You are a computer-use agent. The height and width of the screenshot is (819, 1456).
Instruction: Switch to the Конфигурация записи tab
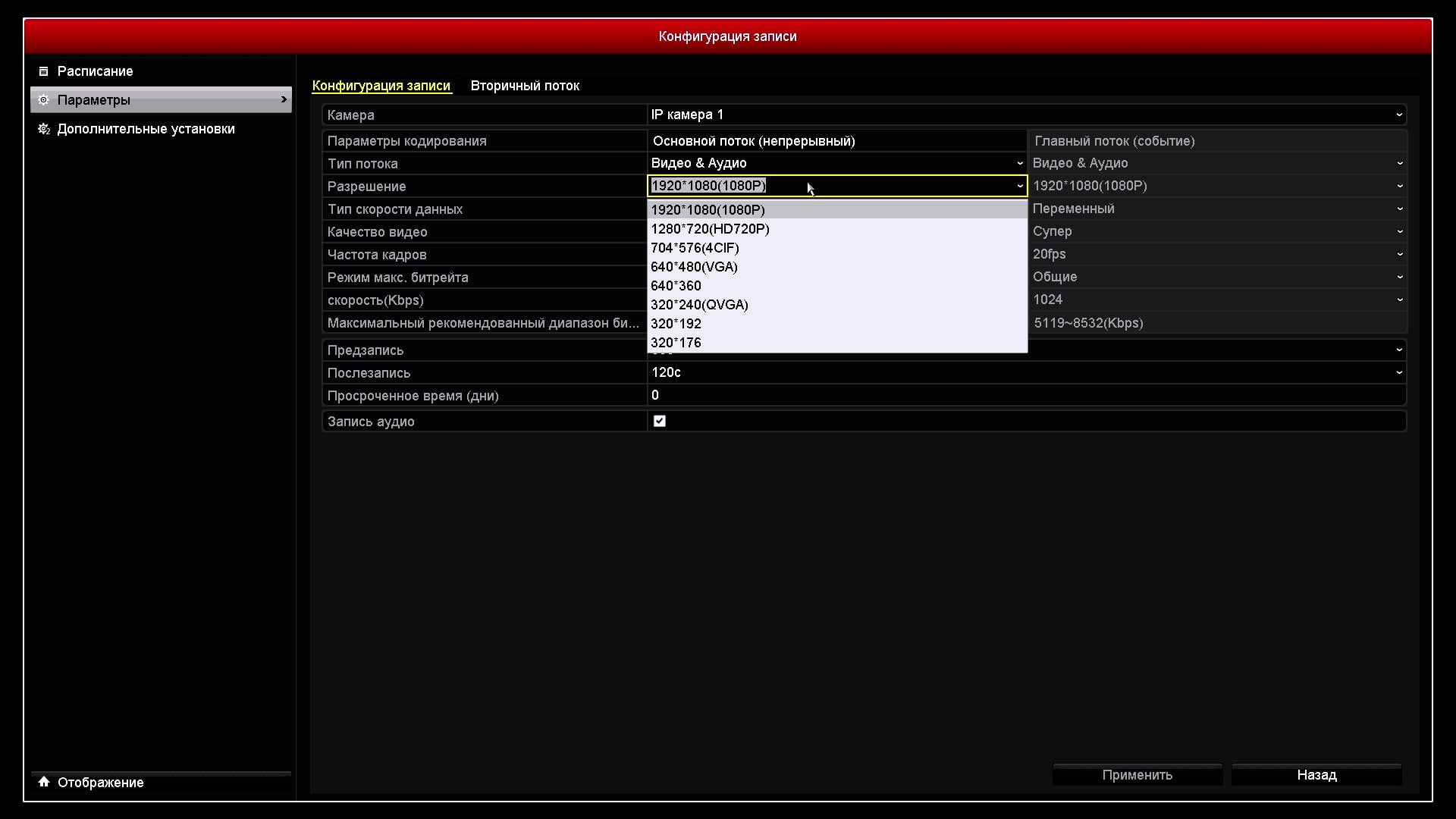point(381,86)
